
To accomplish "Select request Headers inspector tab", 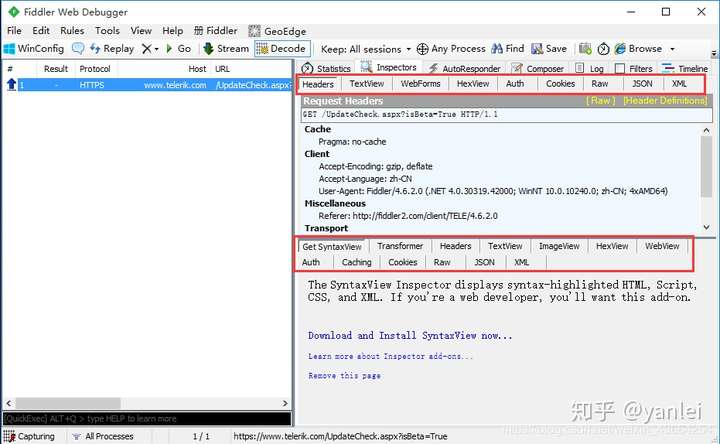I will [x=318, y=84].
